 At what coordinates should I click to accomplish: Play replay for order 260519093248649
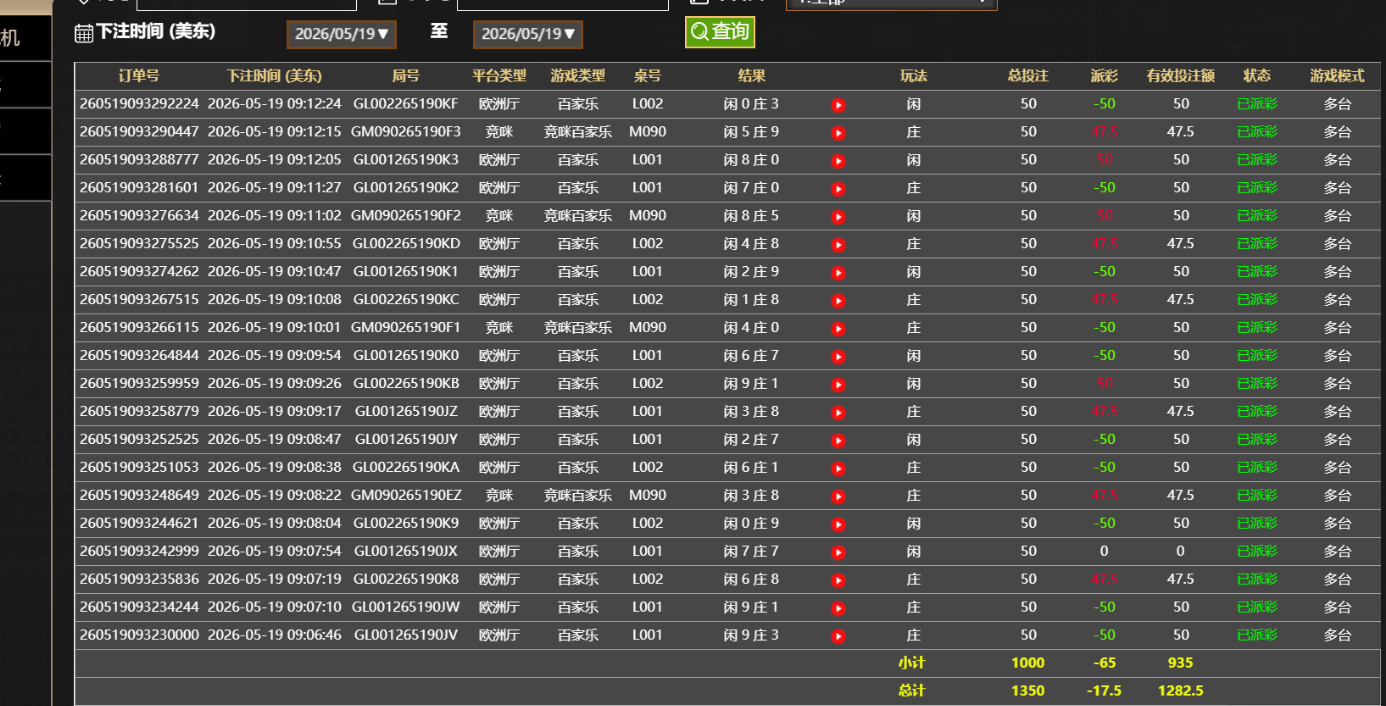[838, 497]
